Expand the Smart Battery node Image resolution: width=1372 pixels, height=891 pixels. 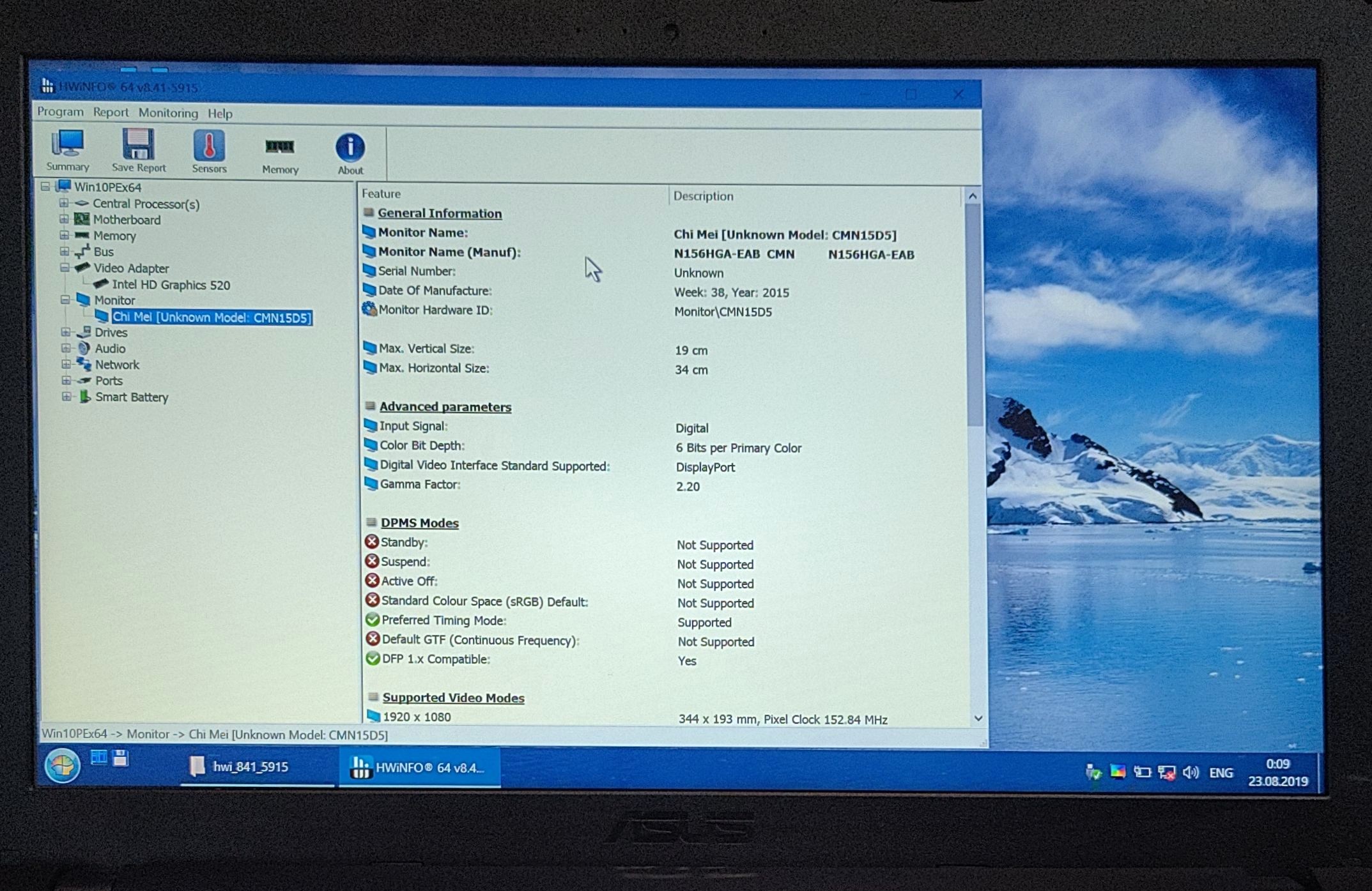click(x=66, y=397)
